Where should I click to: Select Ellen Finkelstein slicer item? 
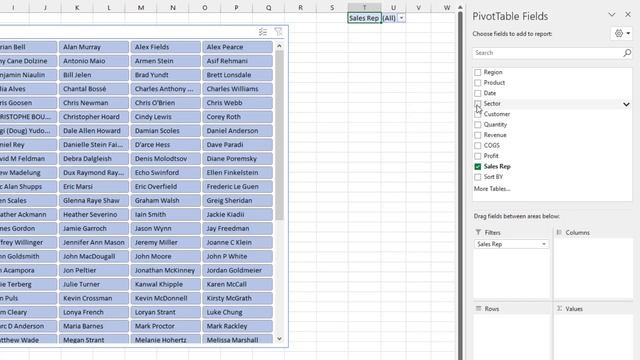237,173
